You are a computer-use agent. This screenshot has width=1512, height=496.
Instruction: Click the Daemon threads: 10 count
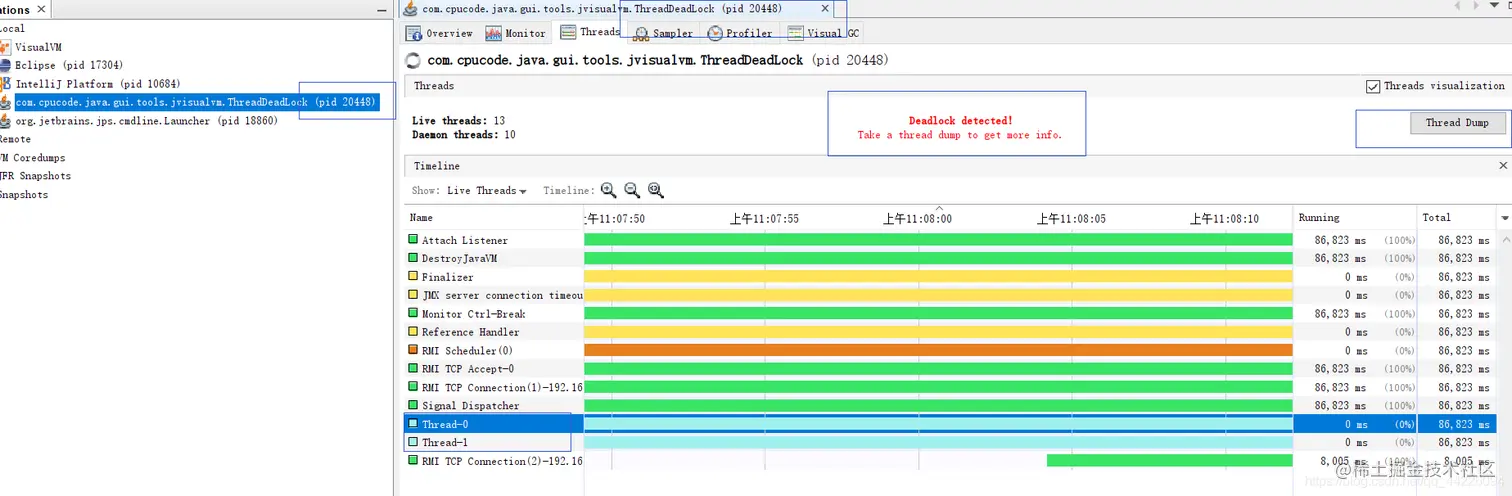tap(464, 134)
